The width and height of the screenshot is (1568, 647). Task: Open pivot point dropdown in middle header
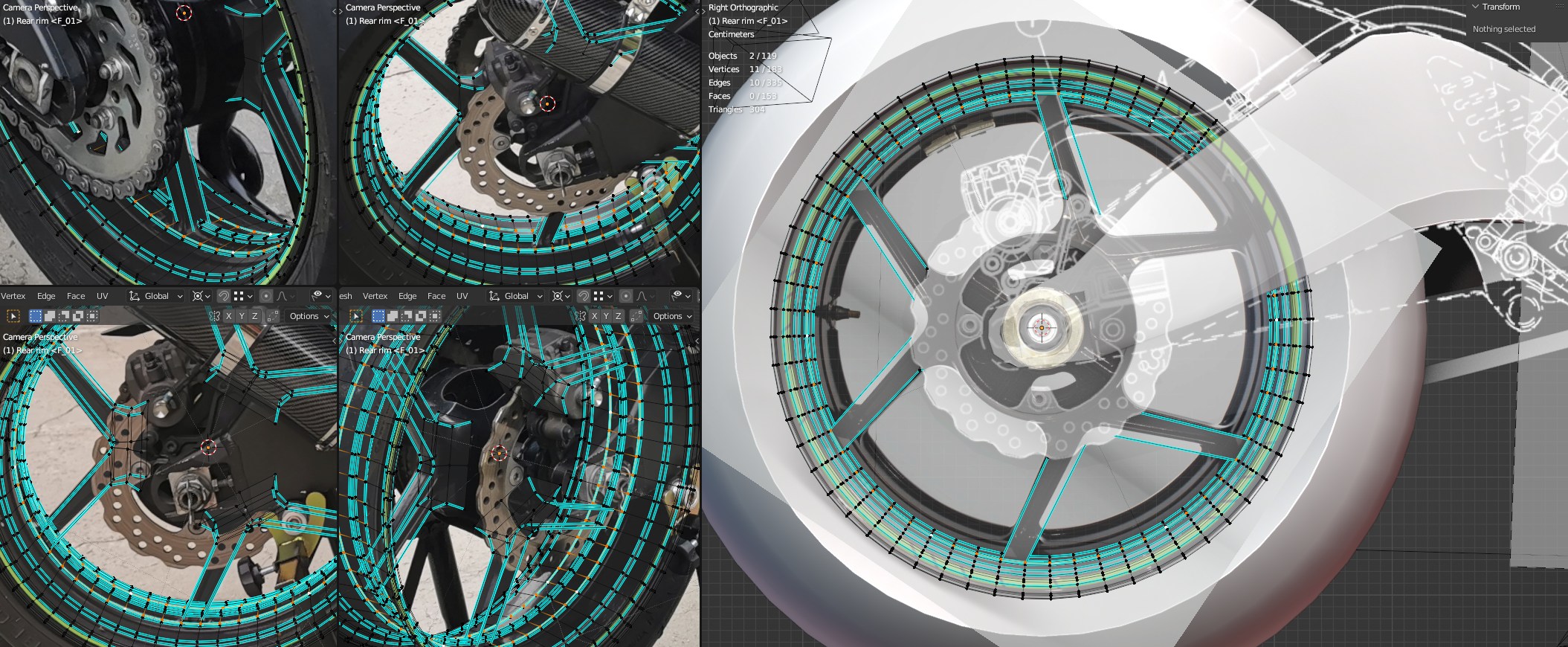click(x=561, y=296)
